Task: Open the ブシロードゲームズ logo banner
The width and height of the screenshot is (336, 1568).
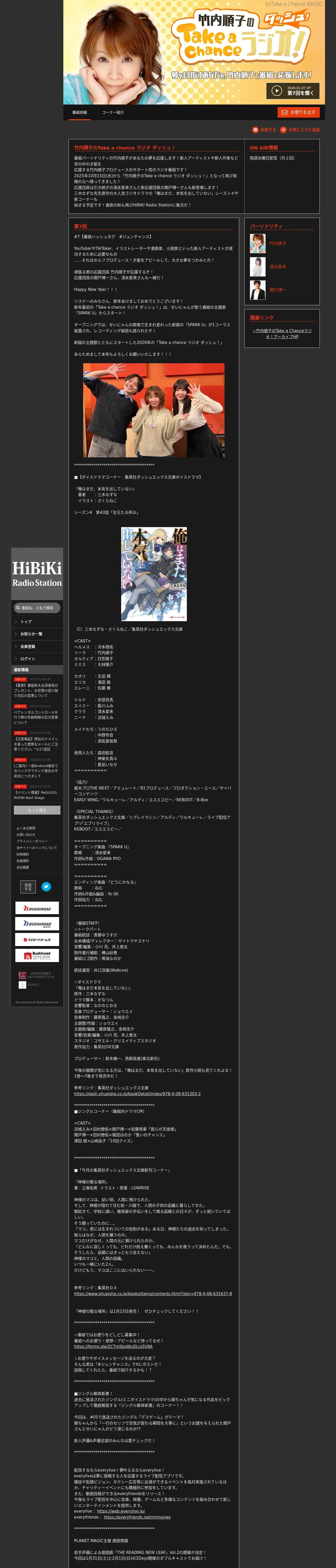Action: [37, 939]
